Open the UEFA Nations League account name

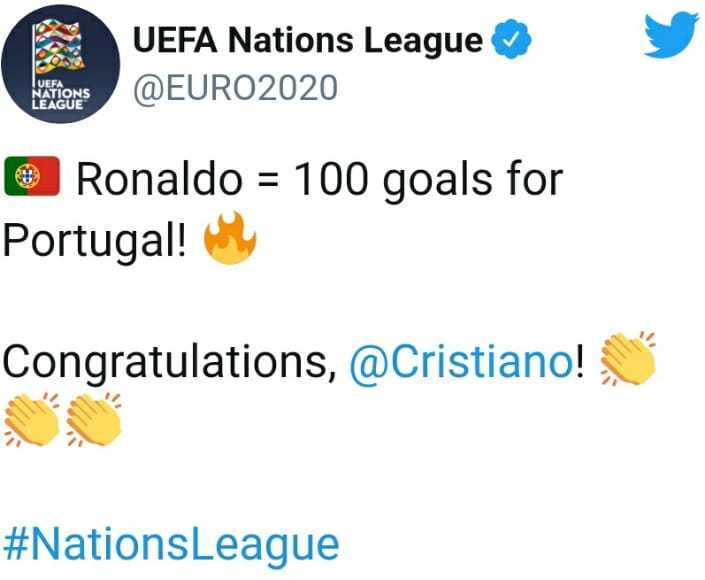[308, 40]
